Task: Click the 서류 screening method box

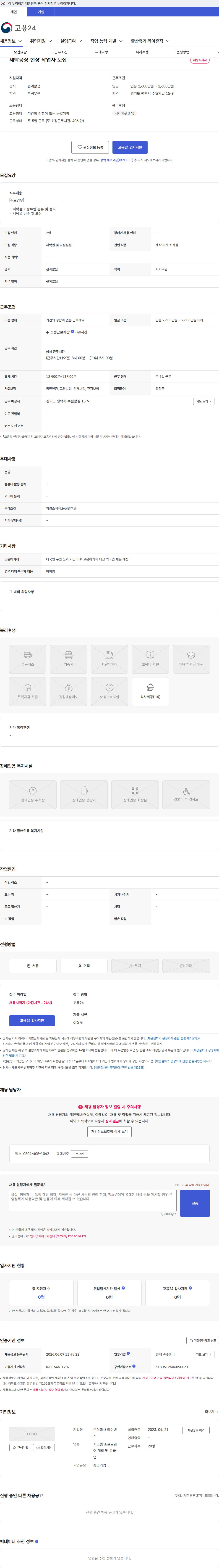Action: 33,965
